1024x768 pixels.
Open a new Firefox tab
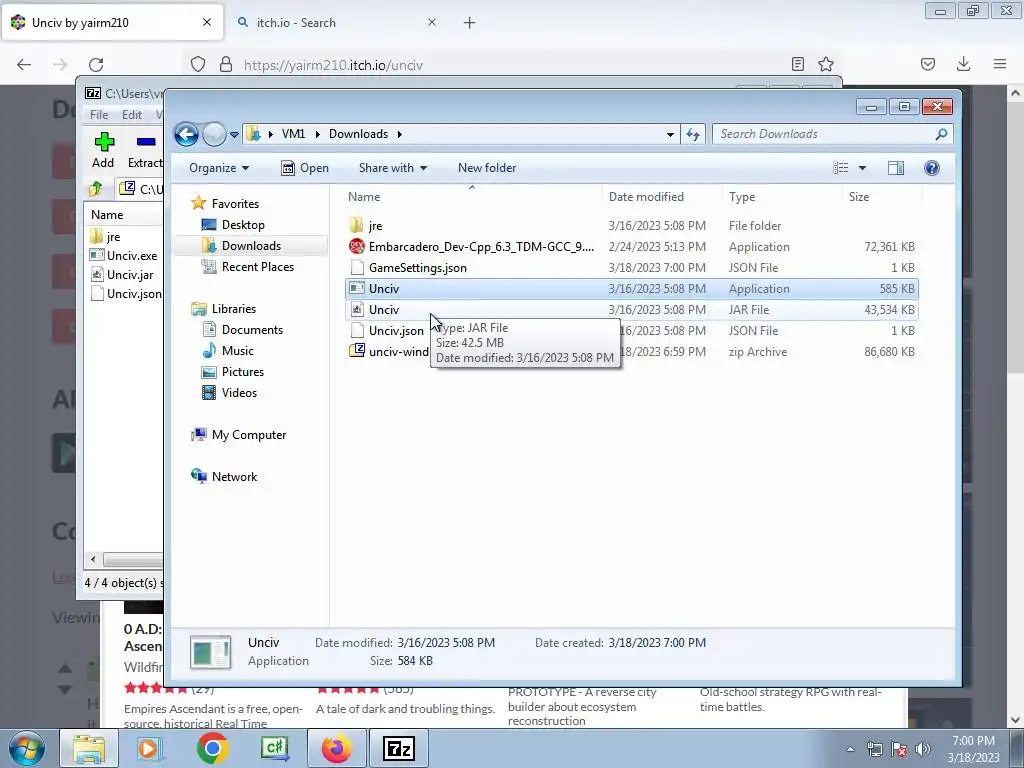click(x=470, y=23)
